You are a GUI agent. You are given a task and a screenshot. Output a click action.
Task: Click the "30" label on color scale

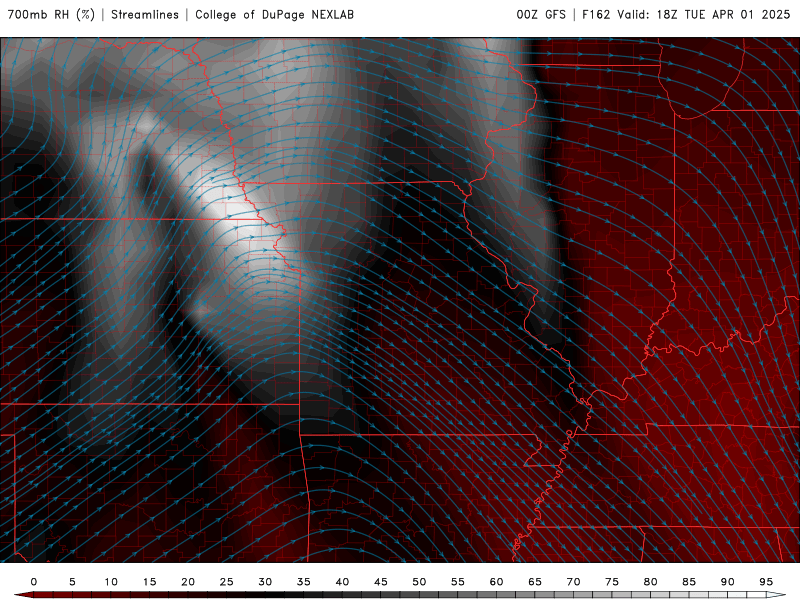pyautogui.click(x=265, y=582)
